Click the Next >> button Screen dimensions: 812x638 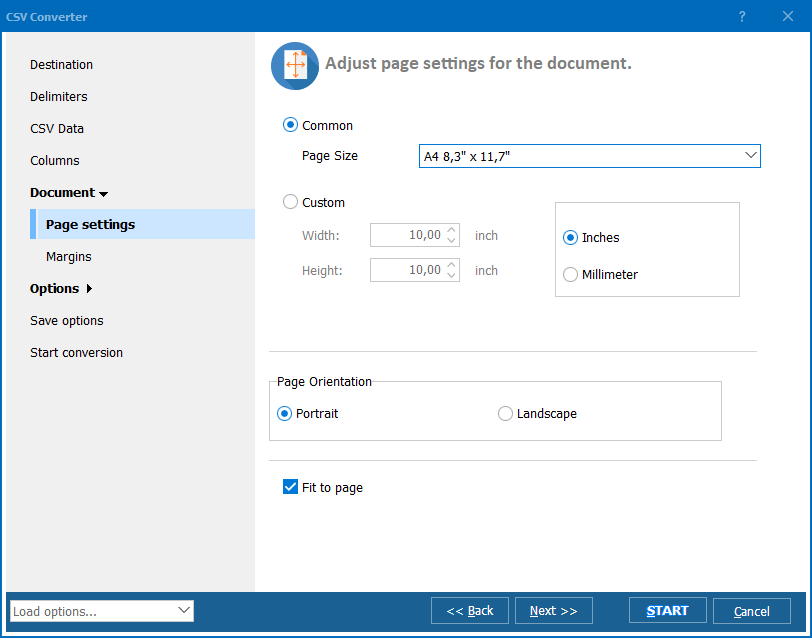553,611
